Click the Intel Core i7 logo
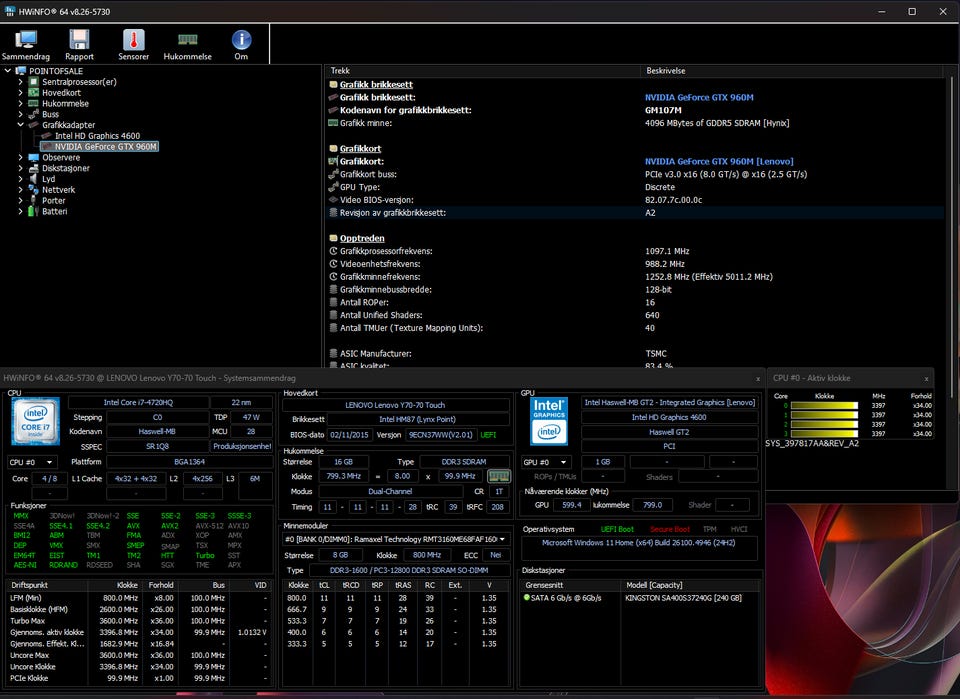 36,421
